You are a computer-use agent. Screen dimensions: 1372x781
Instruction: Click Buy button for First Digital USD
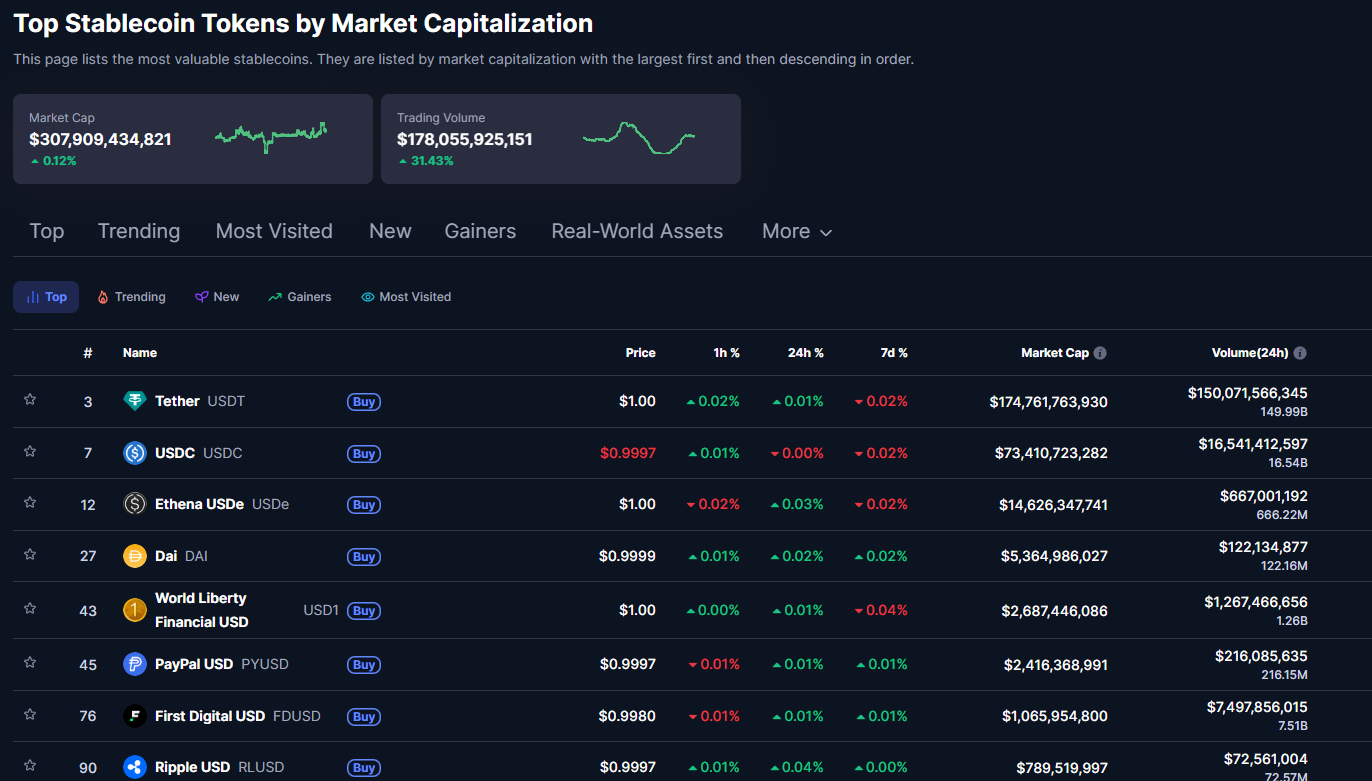(x=364, y=717)
